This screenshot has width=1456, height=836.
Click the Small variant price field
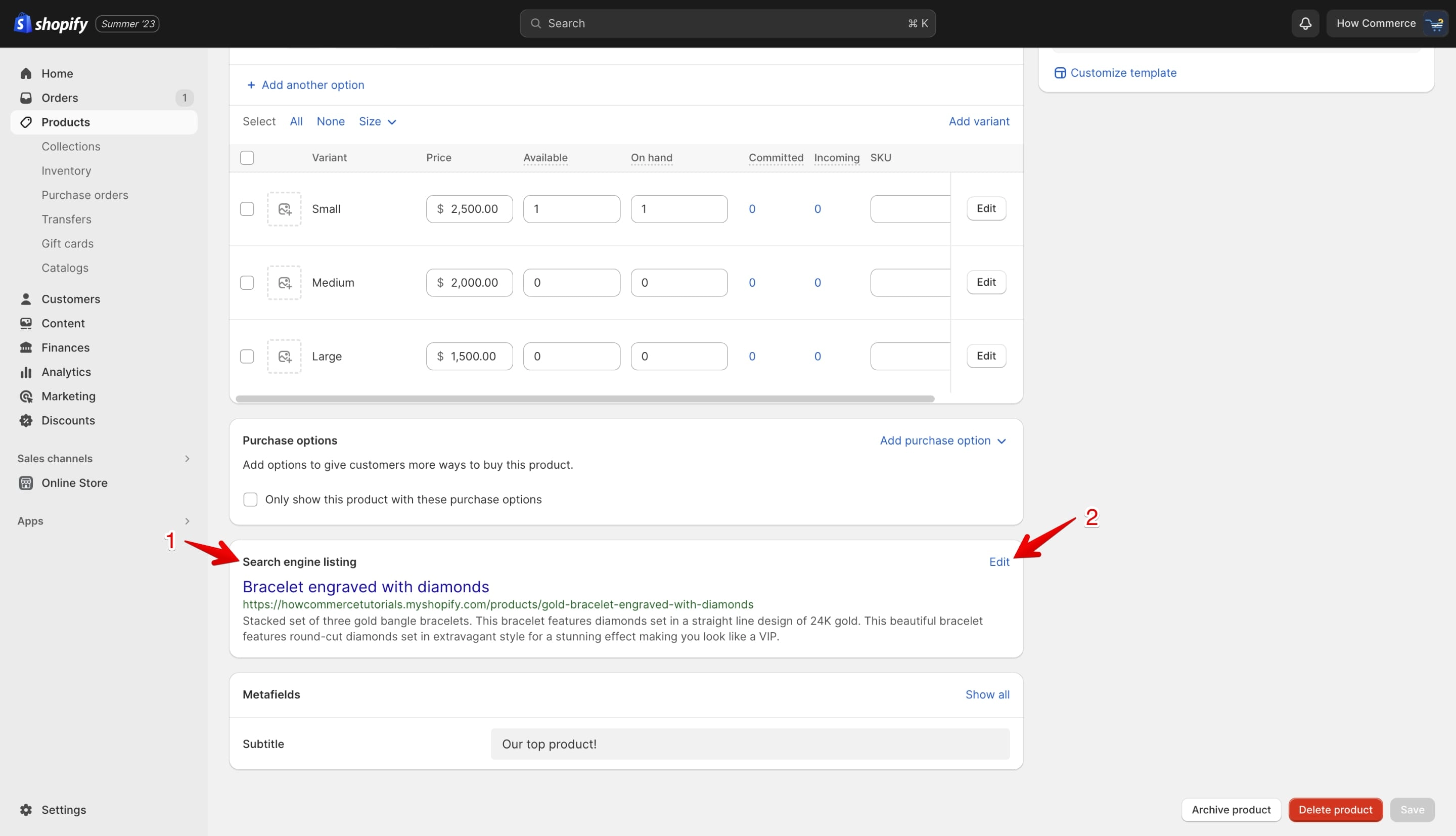[x=470, y=209]
